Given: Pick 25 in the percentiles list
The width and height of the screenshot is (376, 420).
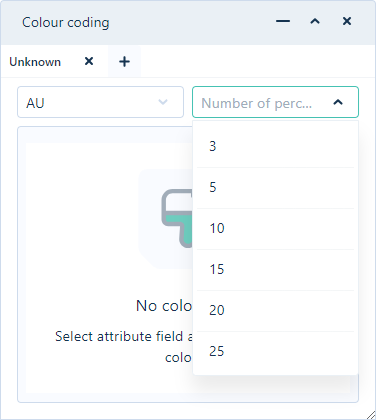Looking at the screenshot, I should [x=275, y=352].
